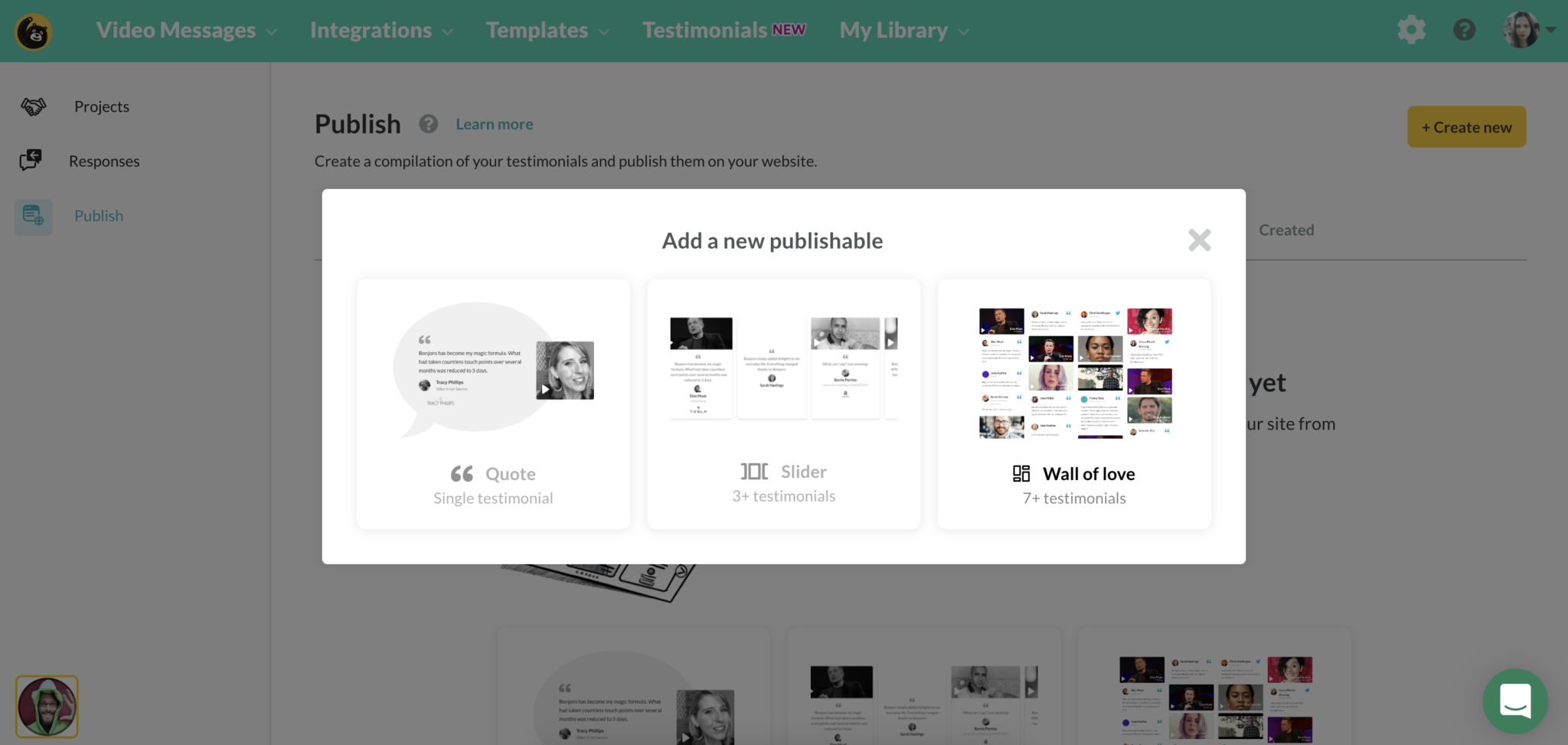
Task: Open the chat support widget
Action: 1515,701
